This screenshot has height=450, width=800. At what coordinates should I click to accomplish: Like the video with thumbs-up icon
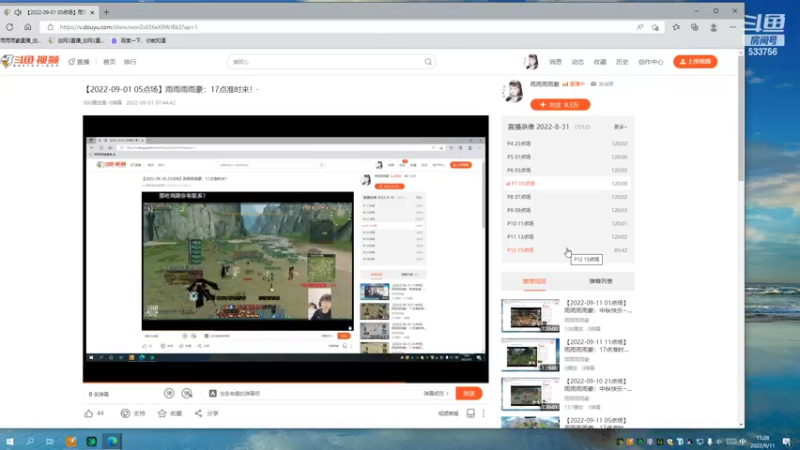[89, 413]
